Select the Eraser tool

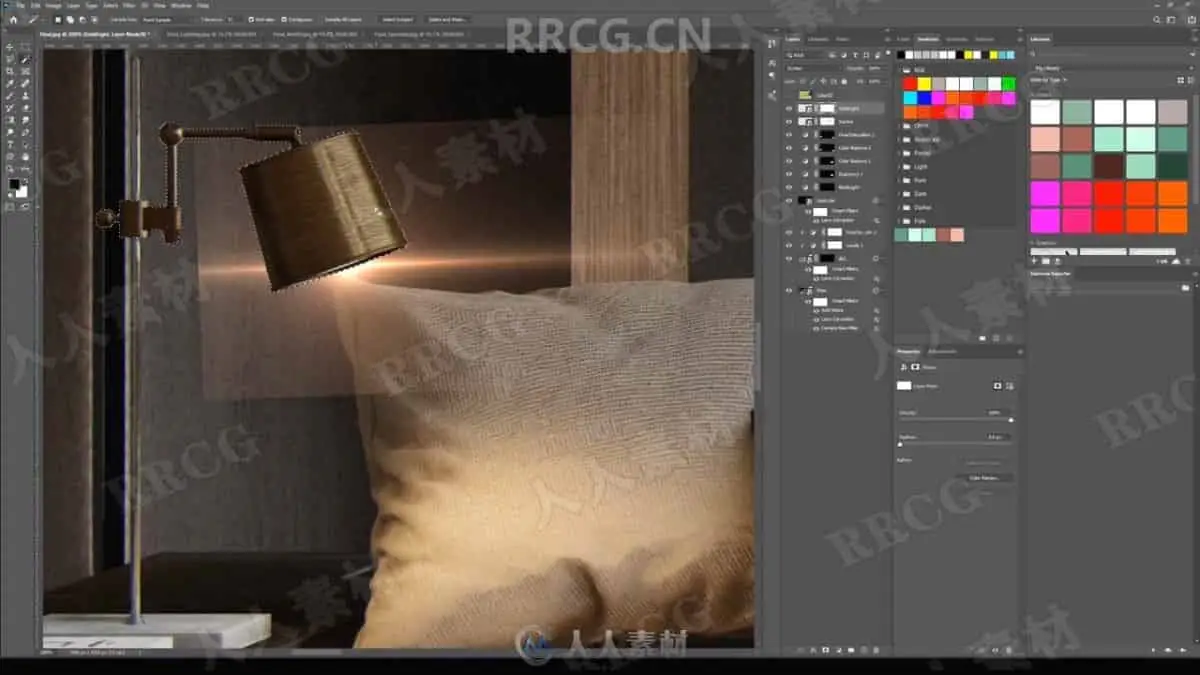[25, 108]
